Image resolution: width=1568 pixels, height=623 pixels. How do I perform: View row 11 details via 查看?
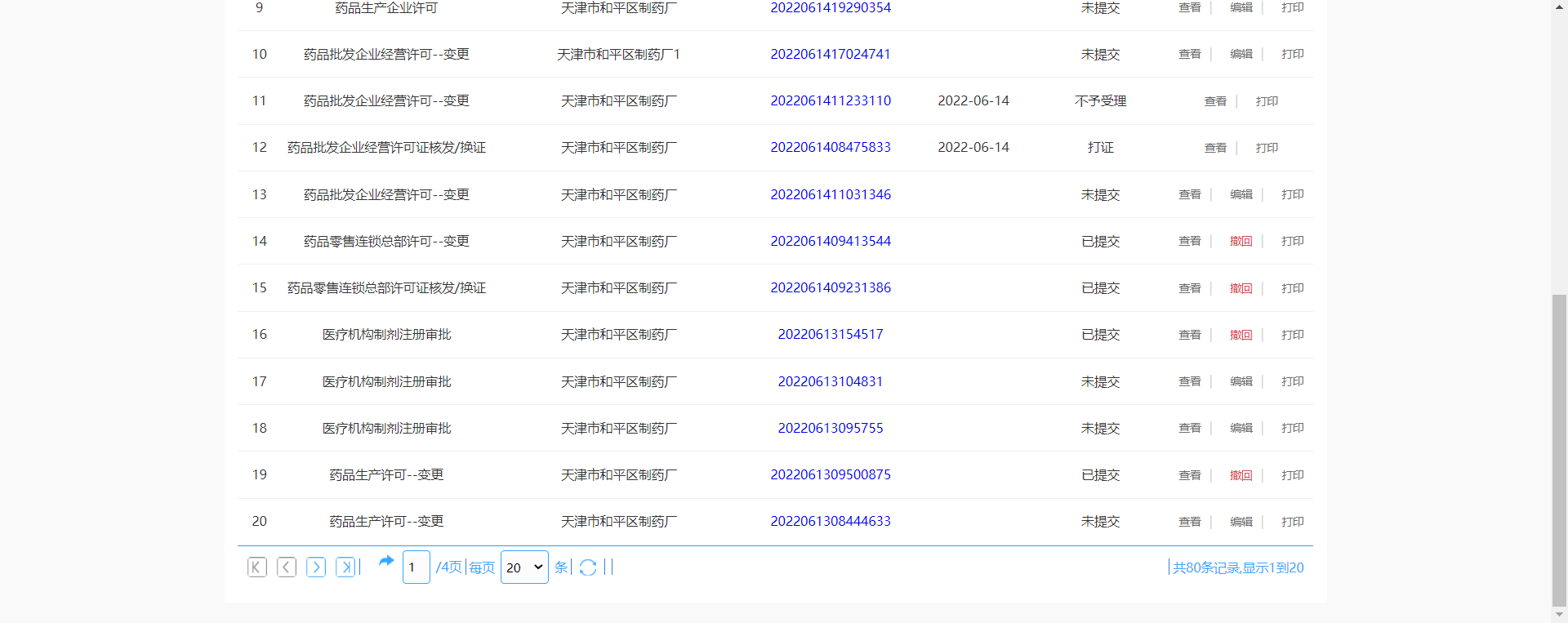1215,101
